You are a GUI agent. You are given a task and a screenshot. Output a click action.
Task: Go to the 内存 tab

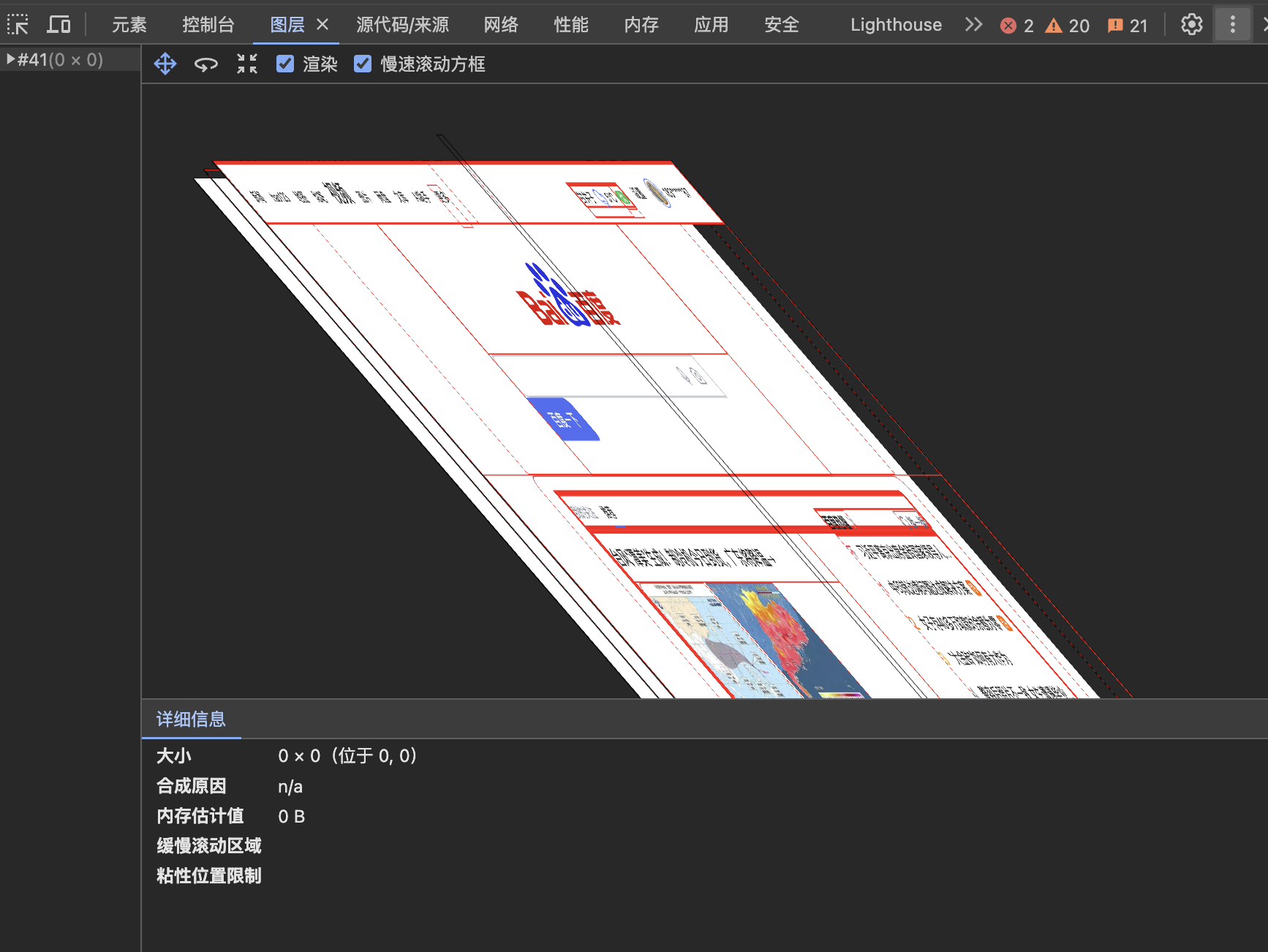(641, 25)
